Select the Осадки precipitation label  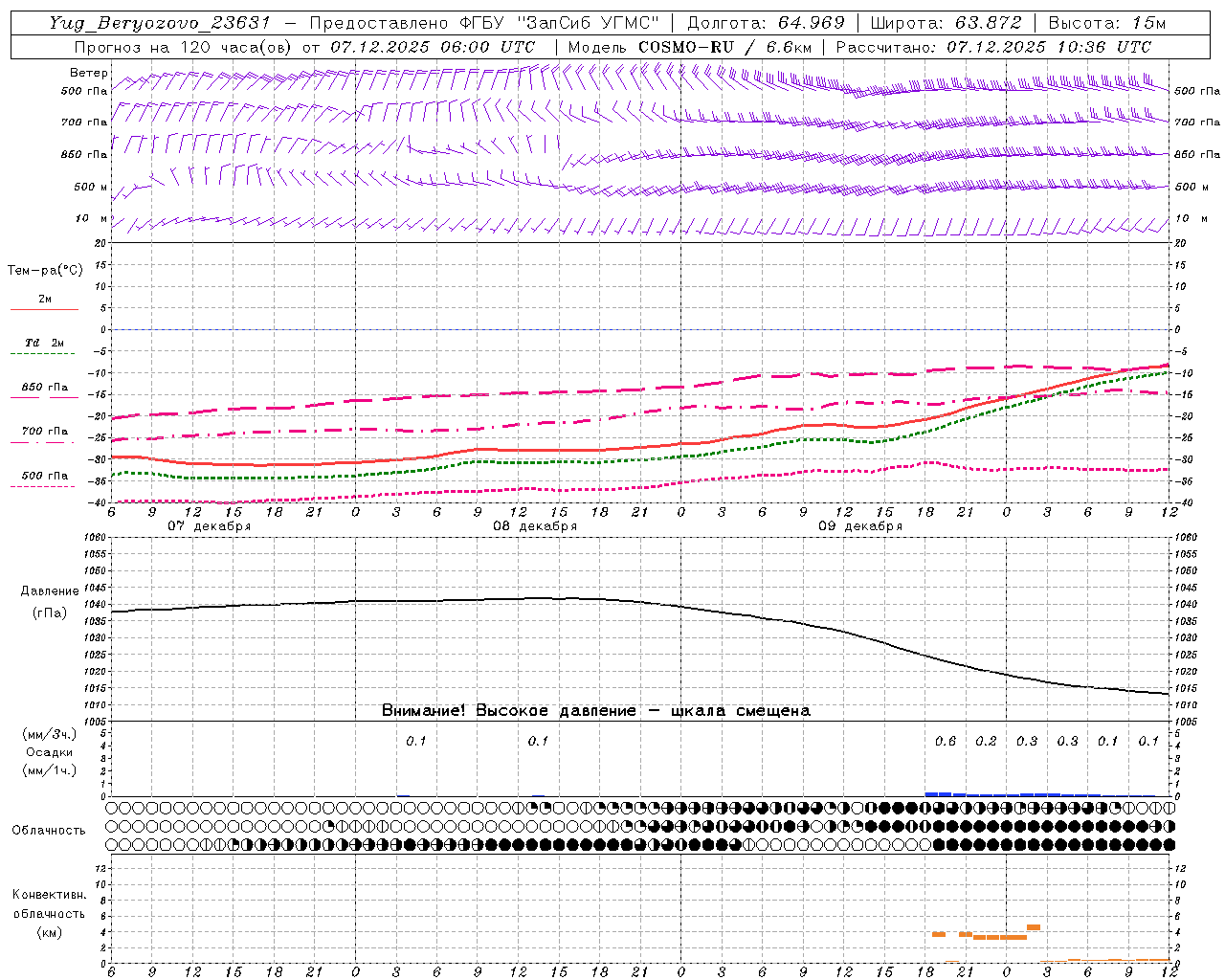point(50,752)
